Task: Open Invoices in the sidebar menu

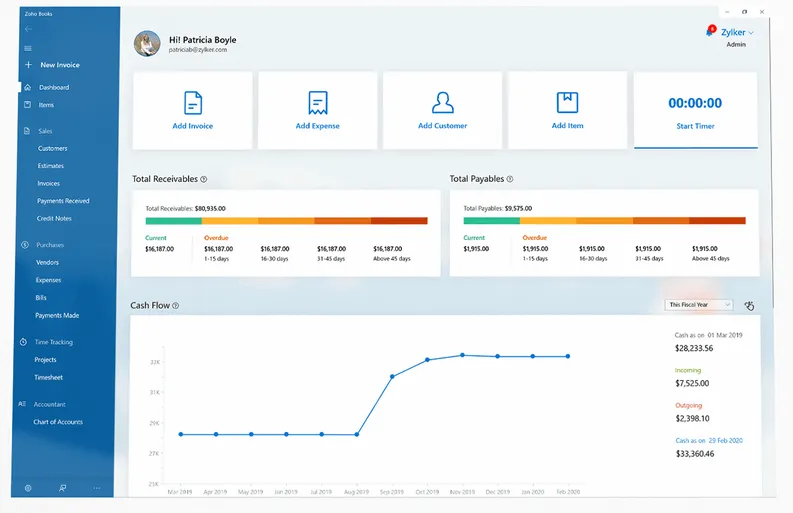Action: (49, 183)
